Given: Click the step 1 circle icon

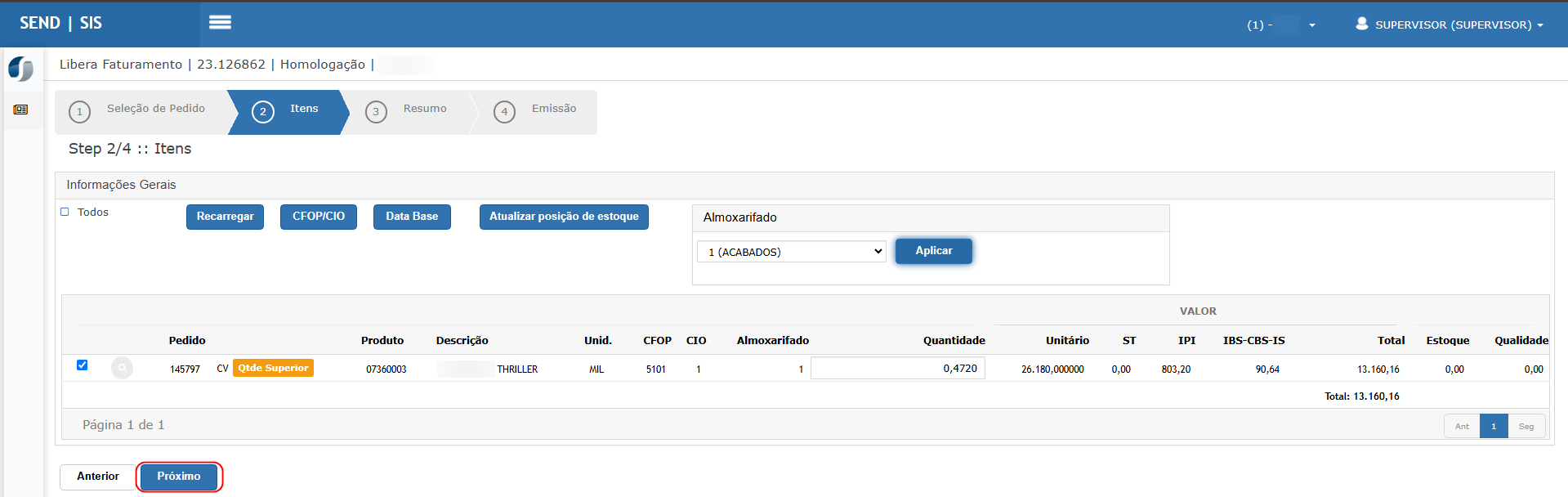Looking at the screenshot, I should [79, 112].
